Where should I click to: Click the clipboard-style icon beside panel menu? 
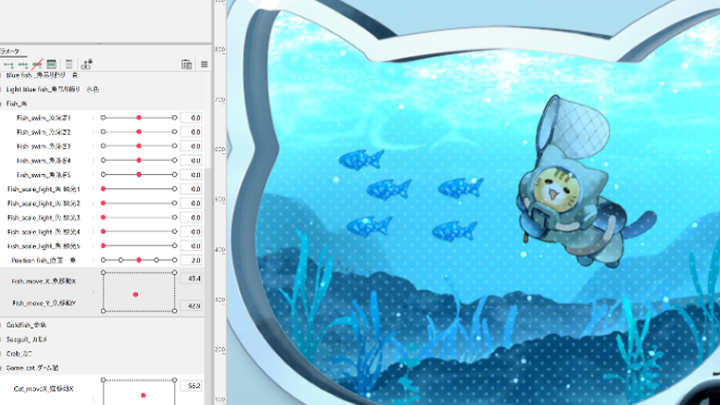pyautogui.click(x=186, y=64)
